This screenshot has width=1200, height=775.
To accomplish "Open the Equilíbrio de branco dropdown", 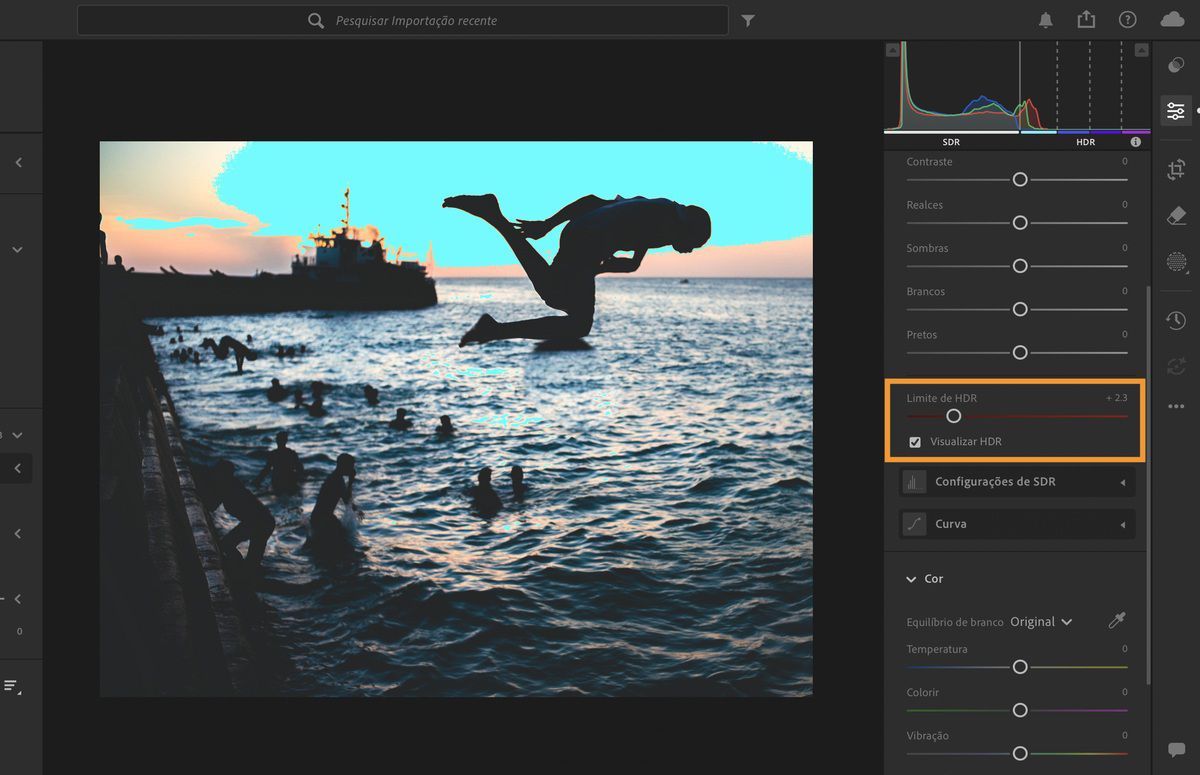I will click(x=1041, y=622).
